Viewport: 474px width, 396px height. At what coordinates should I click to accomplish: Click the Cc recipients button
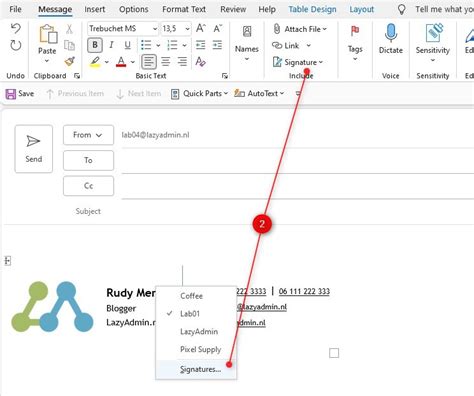[88, 186]
